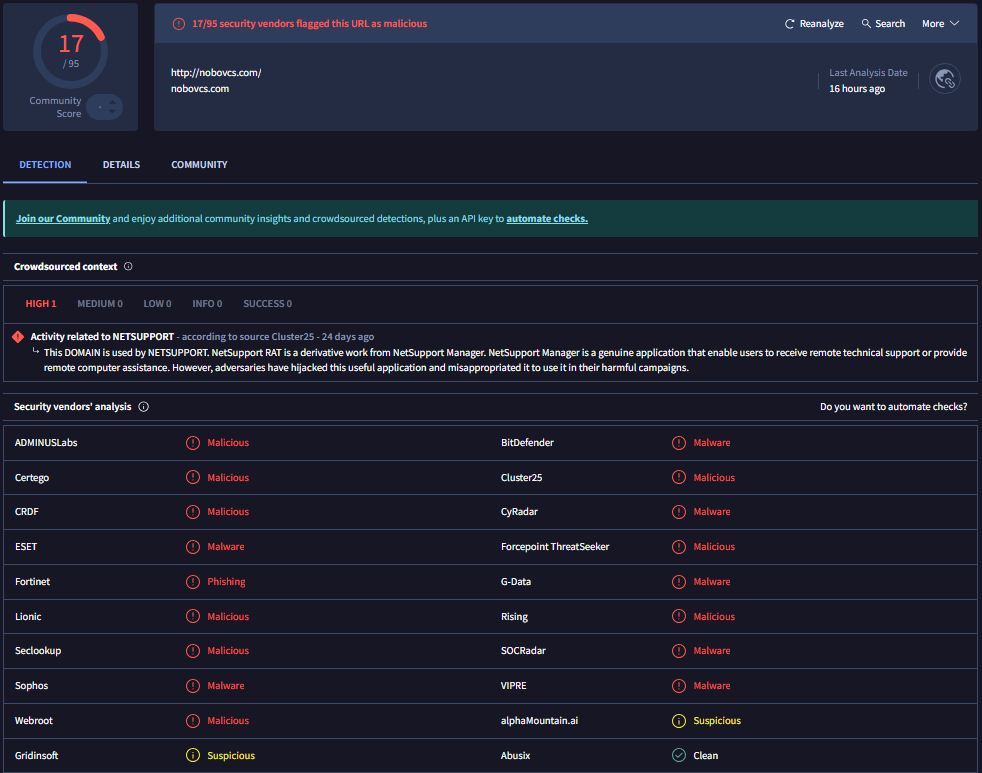The height and width of the screenshot is (773, 982).
Task: Switch to the DETECTION tab
Action: tap(45, 165)
